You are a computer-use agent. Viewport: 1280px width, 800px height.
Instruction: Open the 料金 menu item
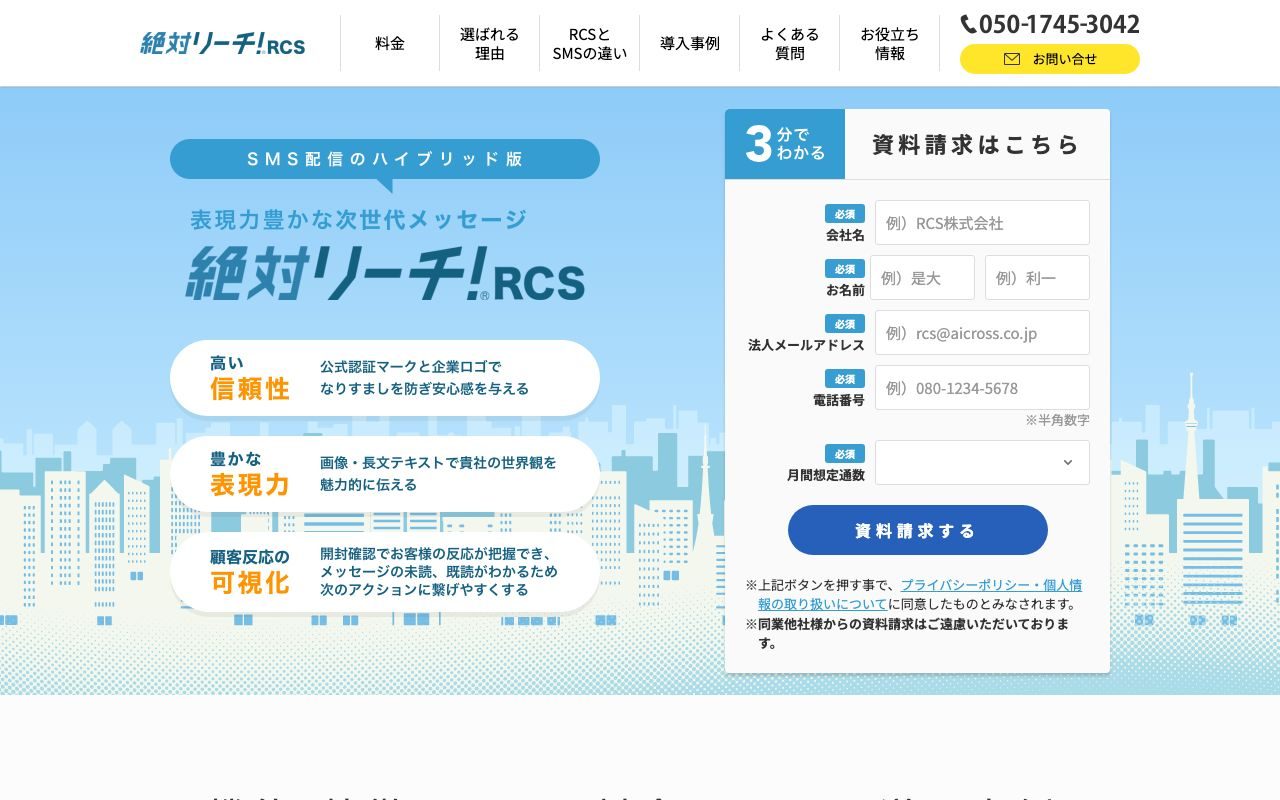coord(390,43)
